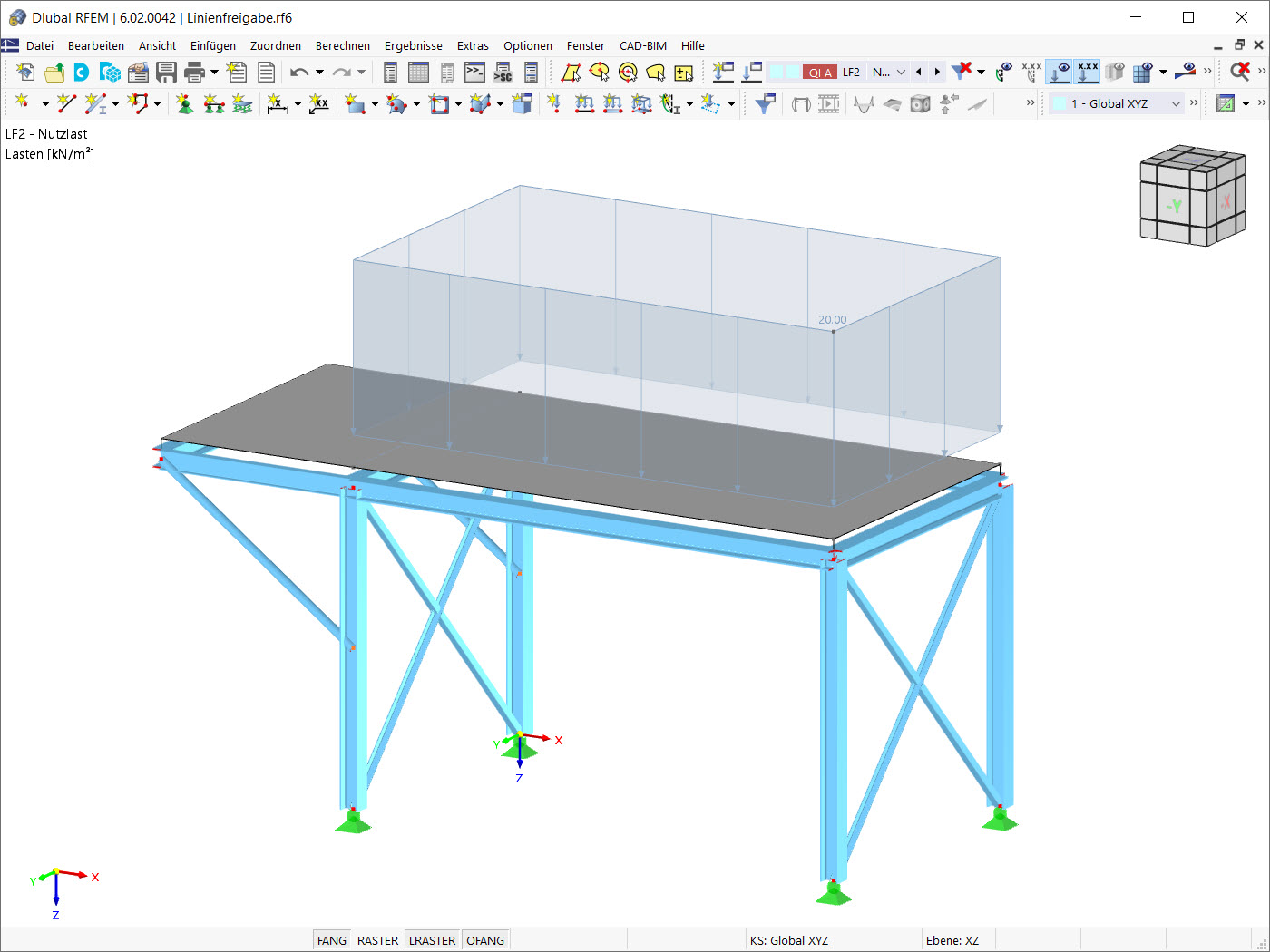The image size is (1270, 952).
Task: Expand the new node tool options arrow
Action: [x=45, y=103]
